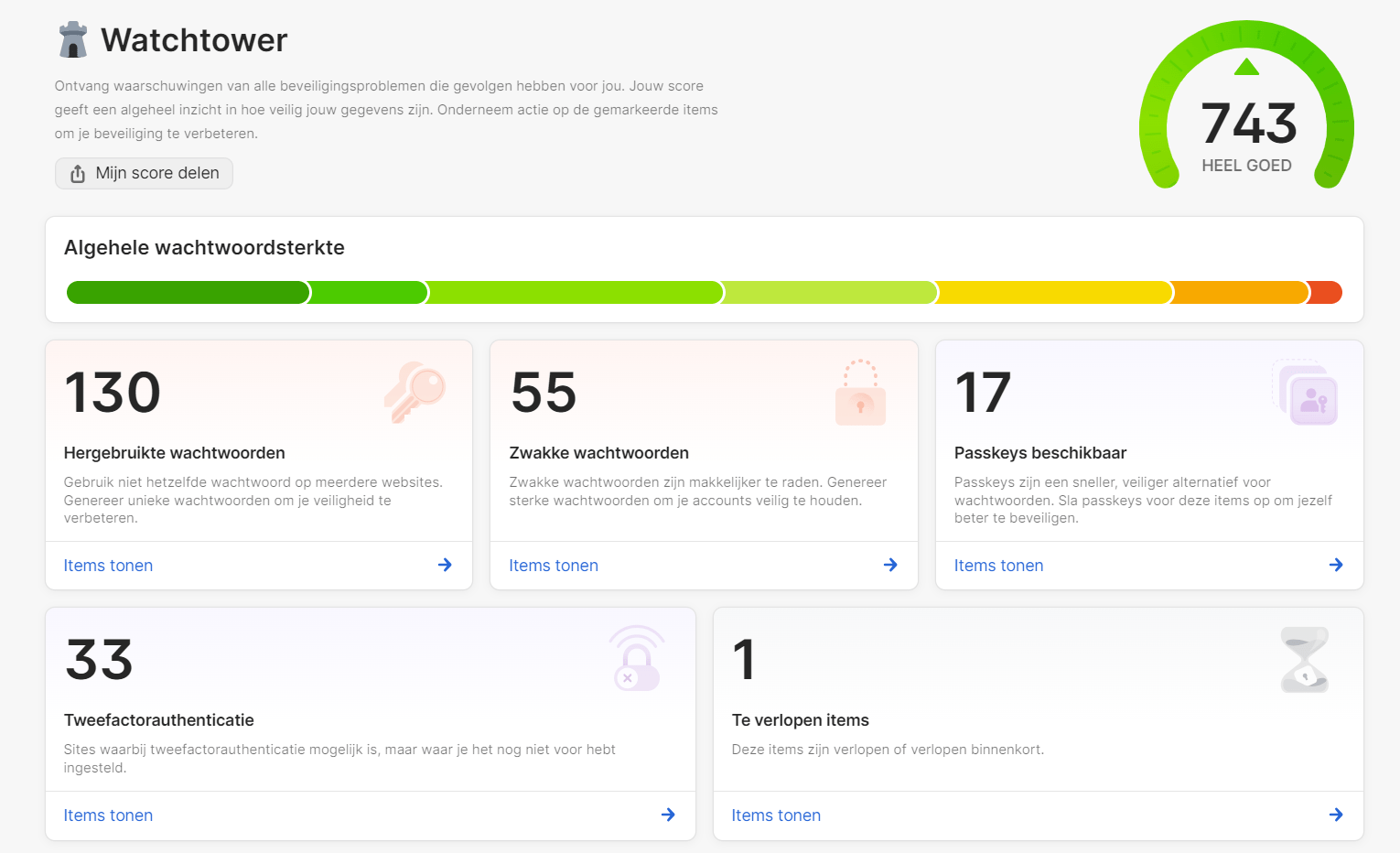The height and width of the screenshot is (853, 1400).
Task: Click arrow icon in Te verlopen items card
Action: [x=1336, y=815]
